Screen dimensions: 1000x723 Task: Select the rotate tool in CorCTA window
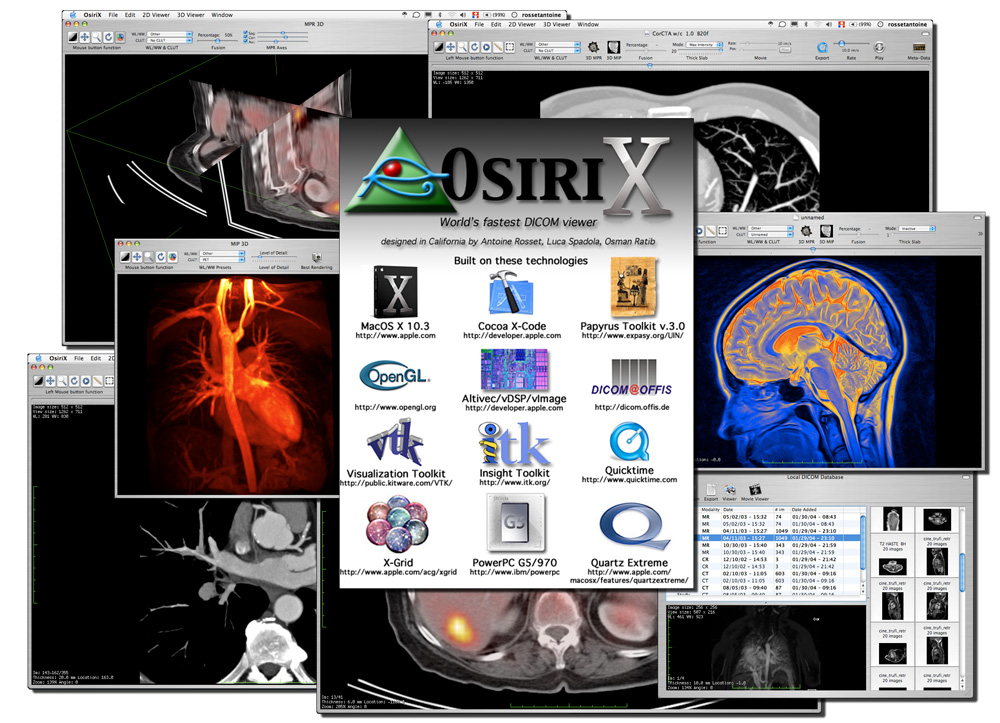(474, 47)
